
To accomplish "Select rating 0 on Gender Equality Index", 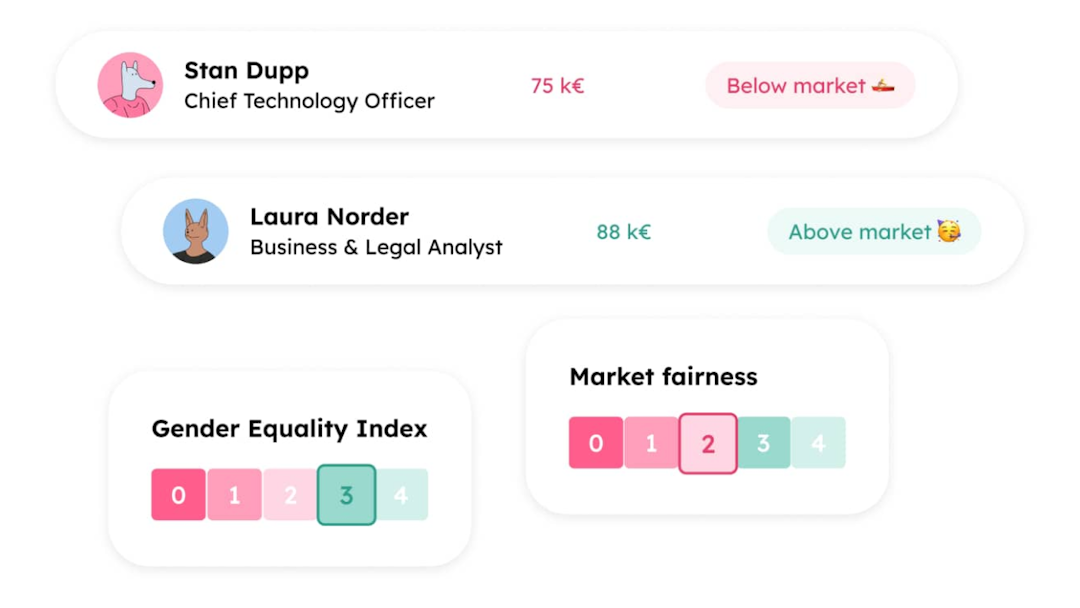I will (178, 494).
